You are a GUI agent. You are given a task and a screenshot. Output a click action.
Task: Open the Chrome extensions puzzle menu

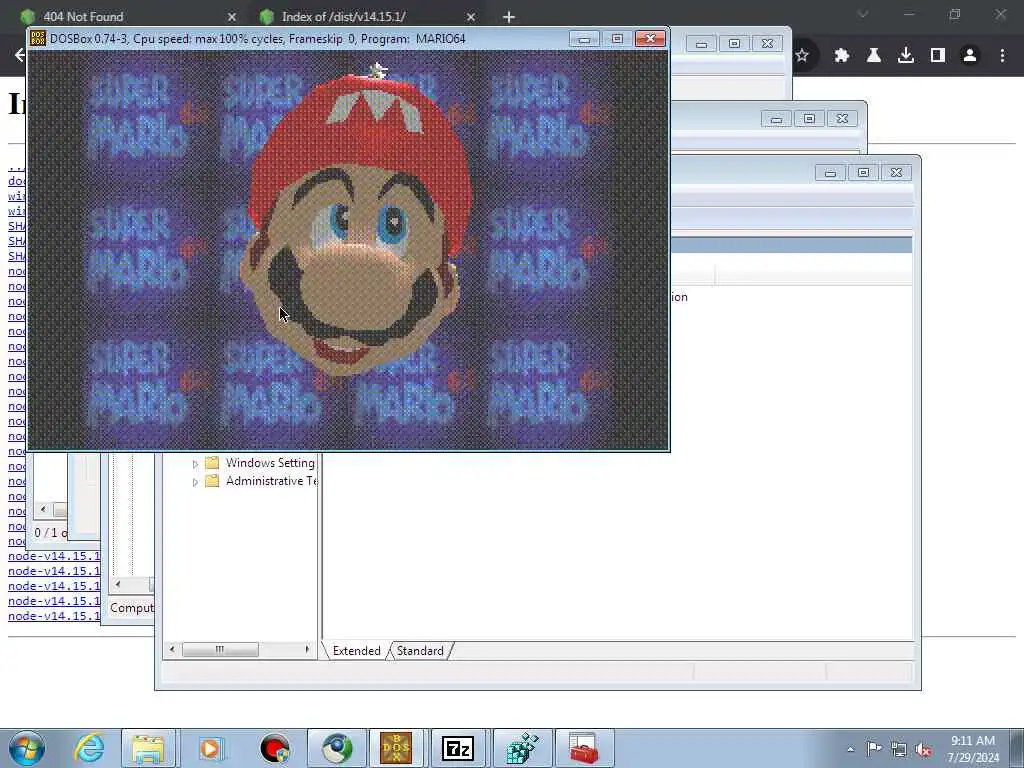click(842, 56)
